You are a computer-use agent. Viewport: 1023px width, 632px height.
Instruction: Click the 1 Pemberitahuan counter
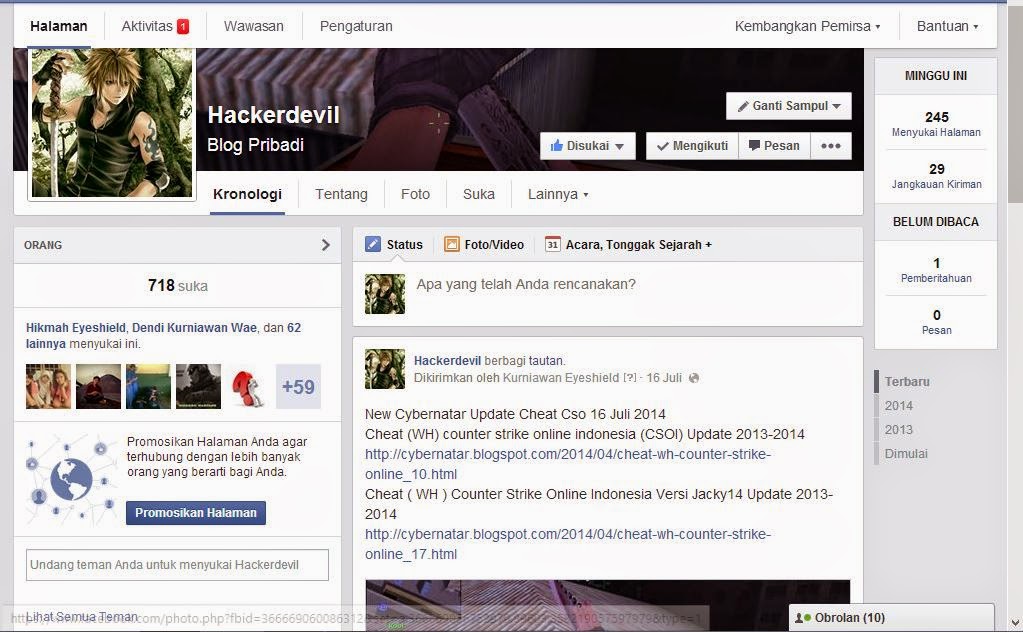[x=936, y=270]
